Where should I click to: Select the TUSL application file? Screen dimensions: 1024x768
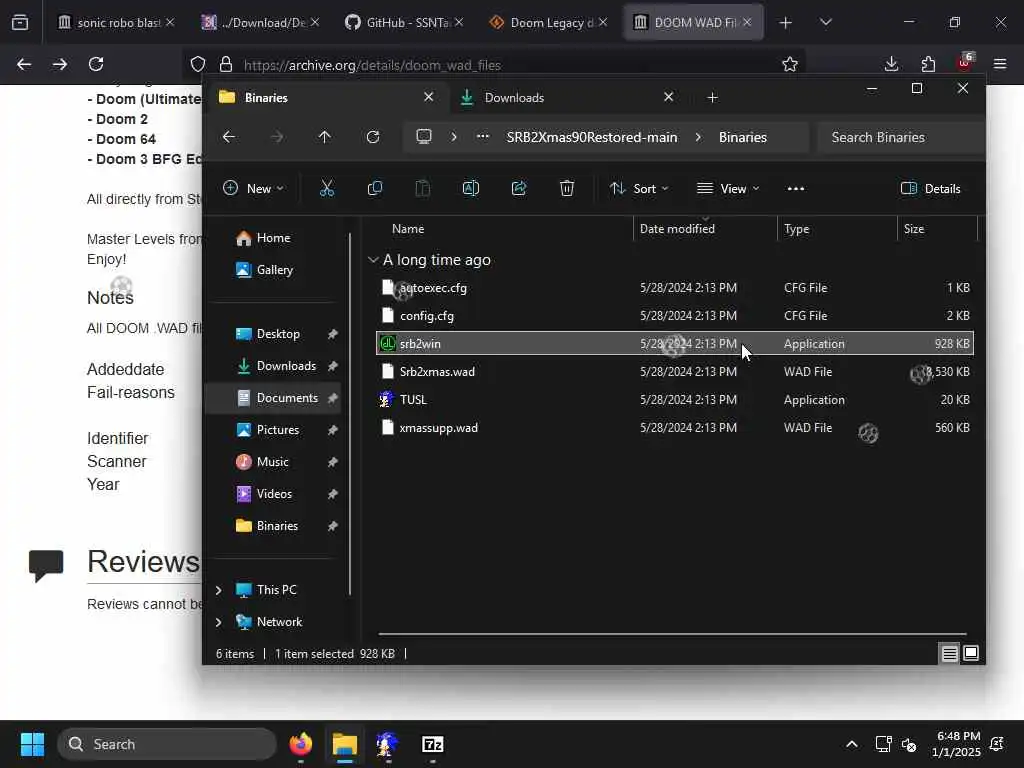tap(675, 400)
